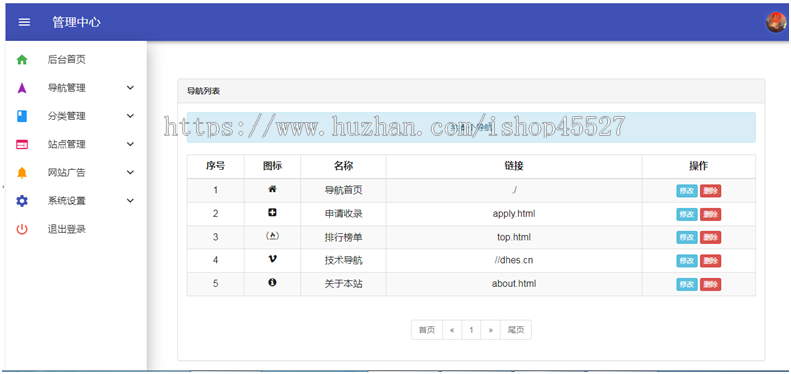Open the 系统设置 menu item
This screenshot has height=374, width=791.
(x=67, y=201)
